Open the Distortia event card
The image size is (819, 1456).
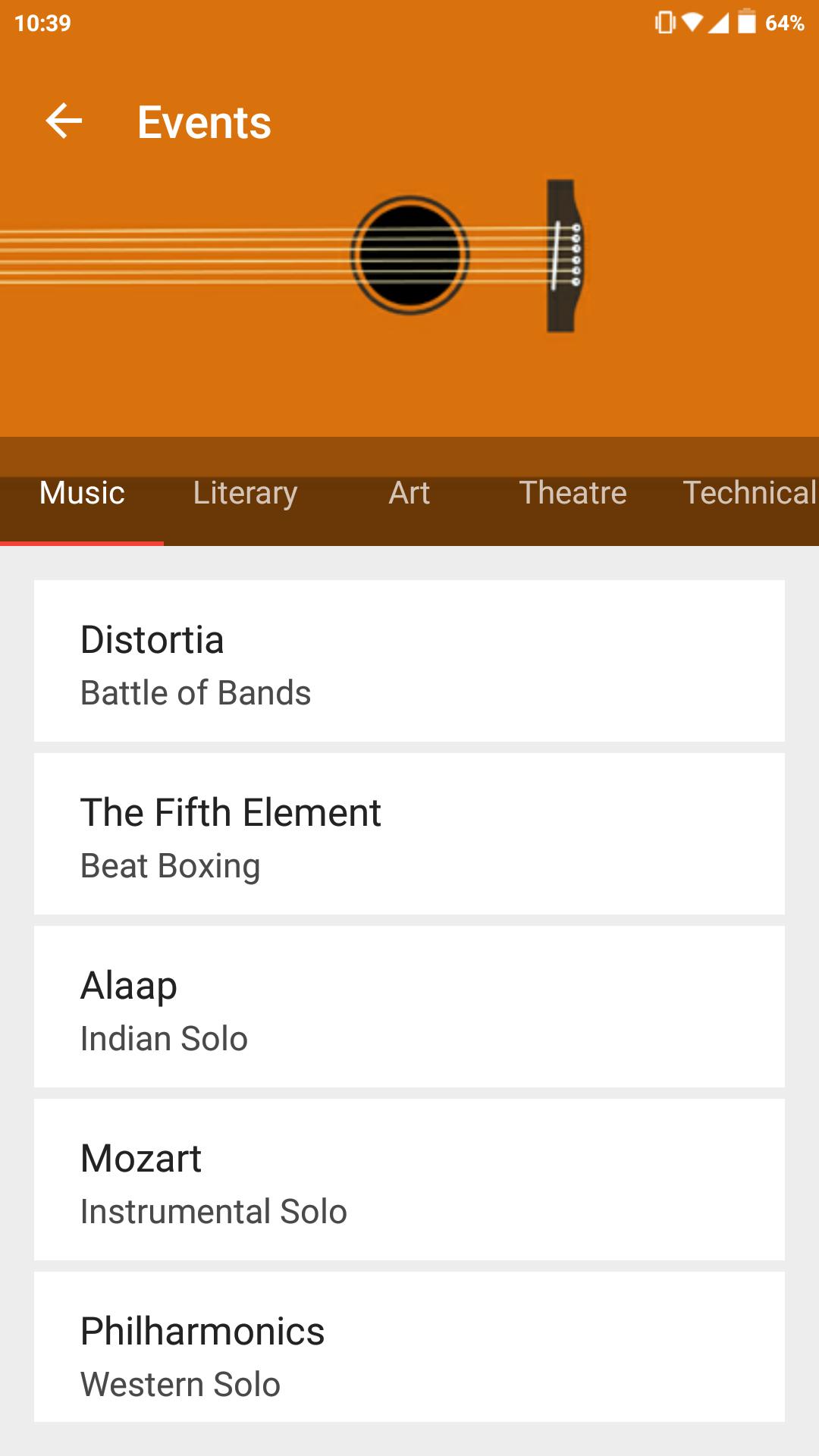[x=409, y=661]
